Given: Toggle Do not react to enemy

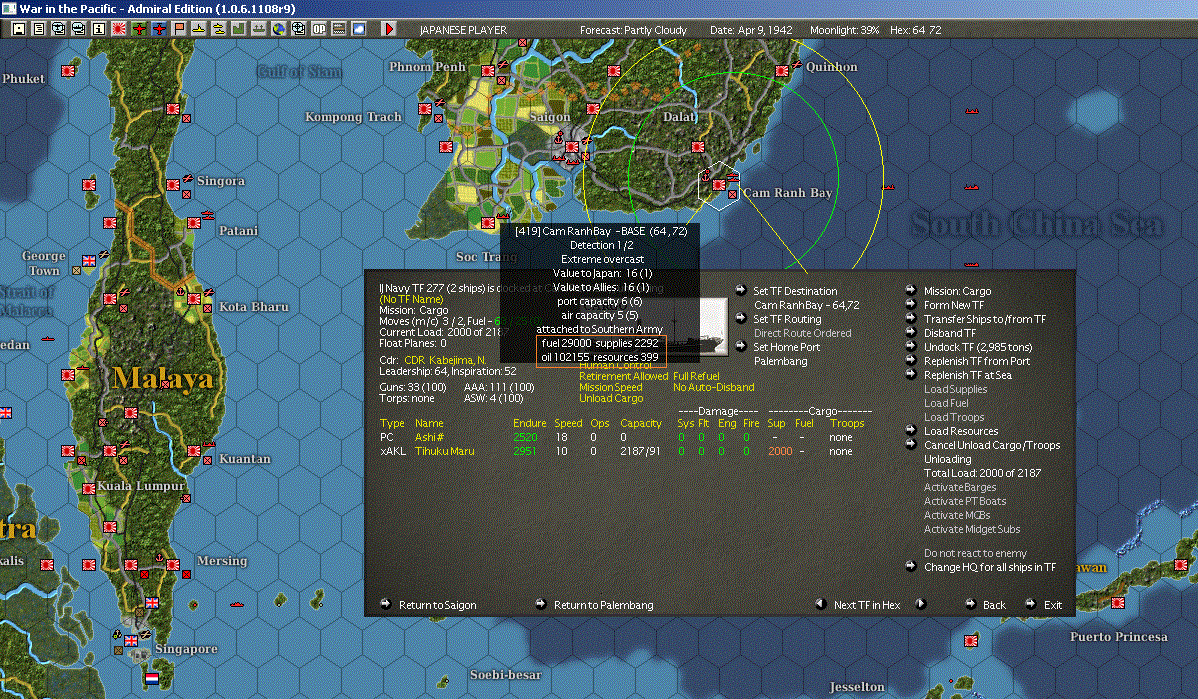Looking at the screenshot, I should tap(975, 553).
